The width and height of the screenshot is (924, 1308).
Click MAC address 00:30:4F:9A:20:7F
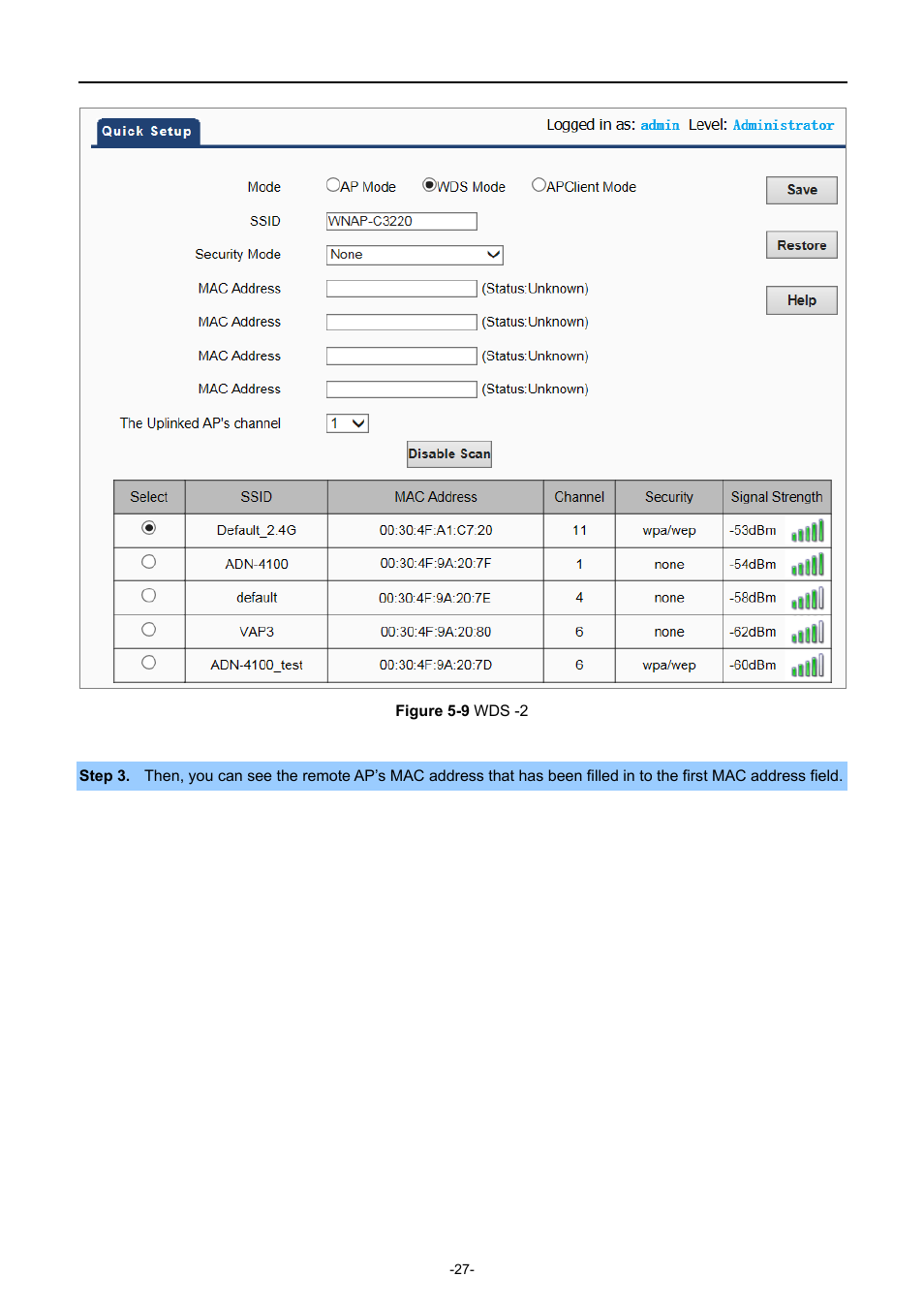pyautogui.click(x=436, y=564)
